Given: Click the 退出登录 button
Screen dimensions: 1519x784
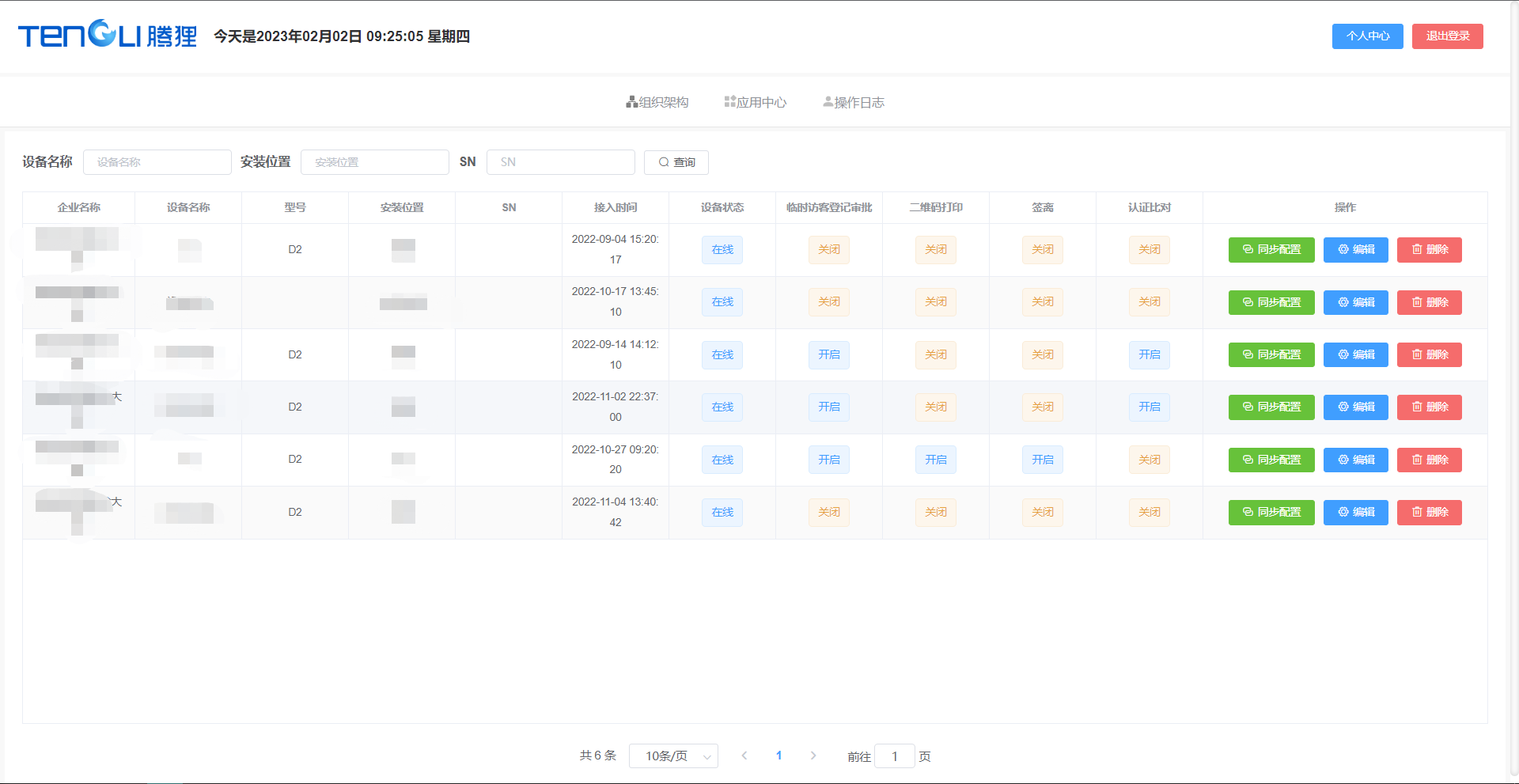Looking at the screenshot, I should click(1447, 36).
